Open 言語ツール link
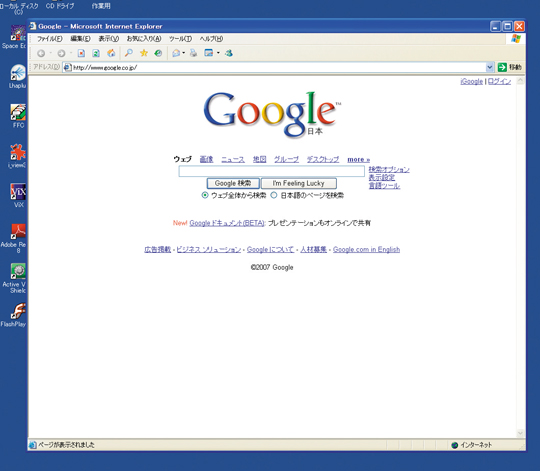The image size is (540, 471). [384, 186]
